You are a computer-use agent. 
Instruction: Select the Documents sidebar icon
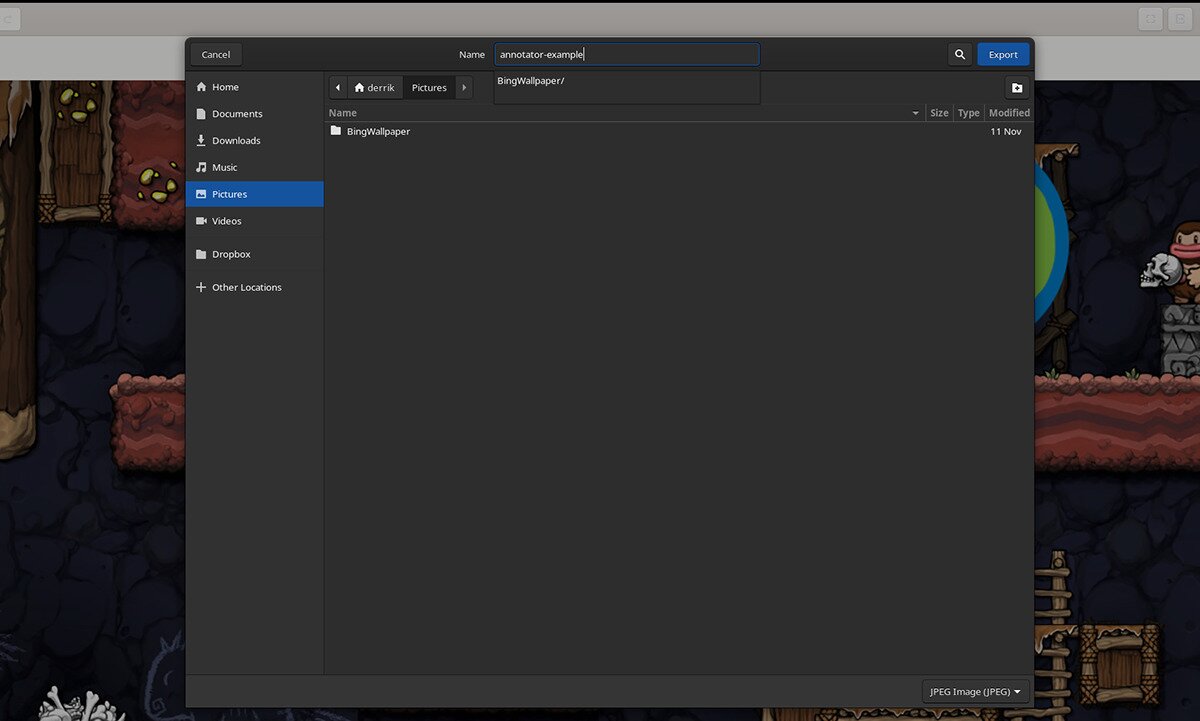(202, 113)
